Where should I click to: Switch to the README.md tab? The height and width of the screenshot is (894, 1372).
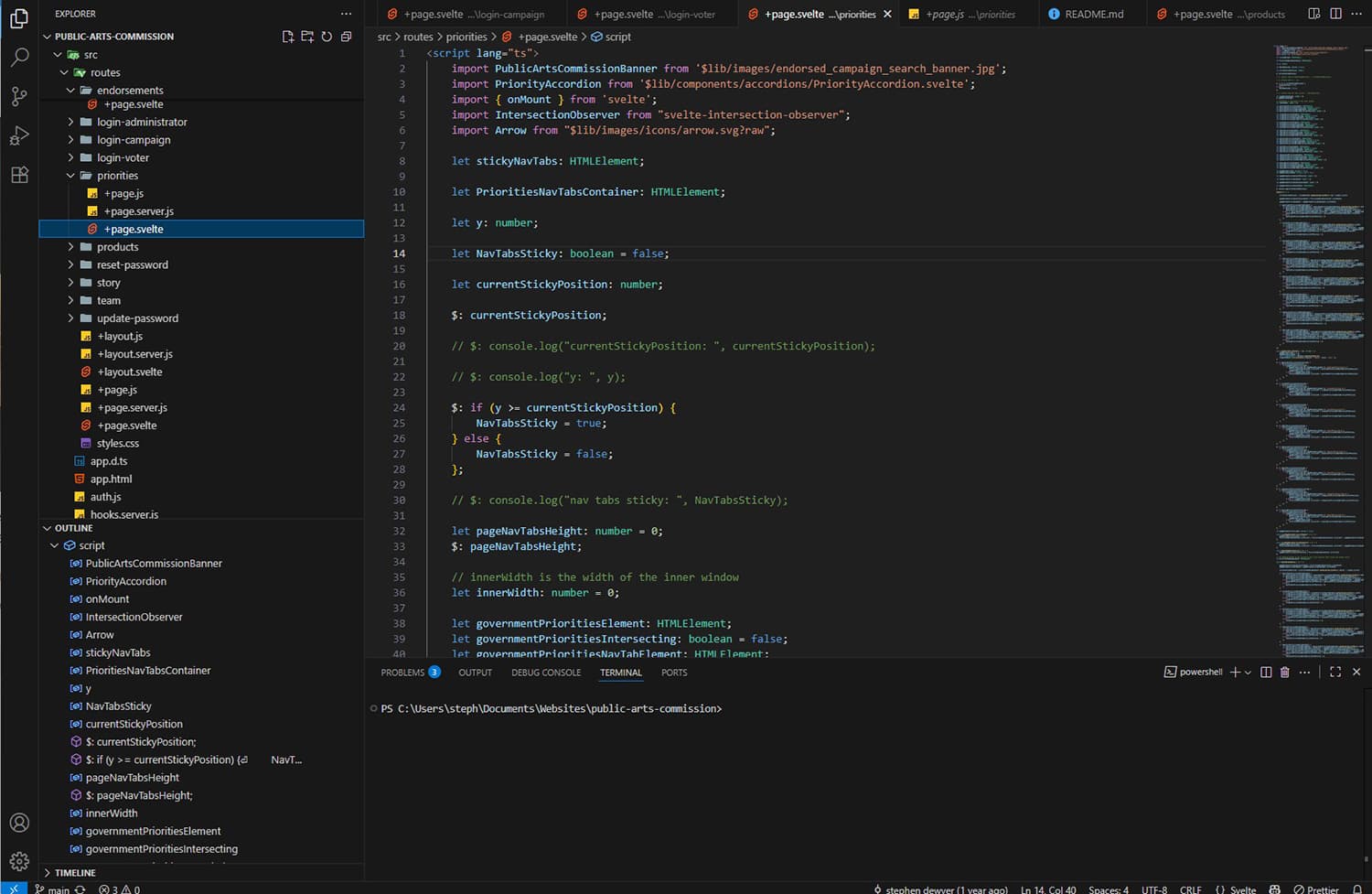[1093, 14]
